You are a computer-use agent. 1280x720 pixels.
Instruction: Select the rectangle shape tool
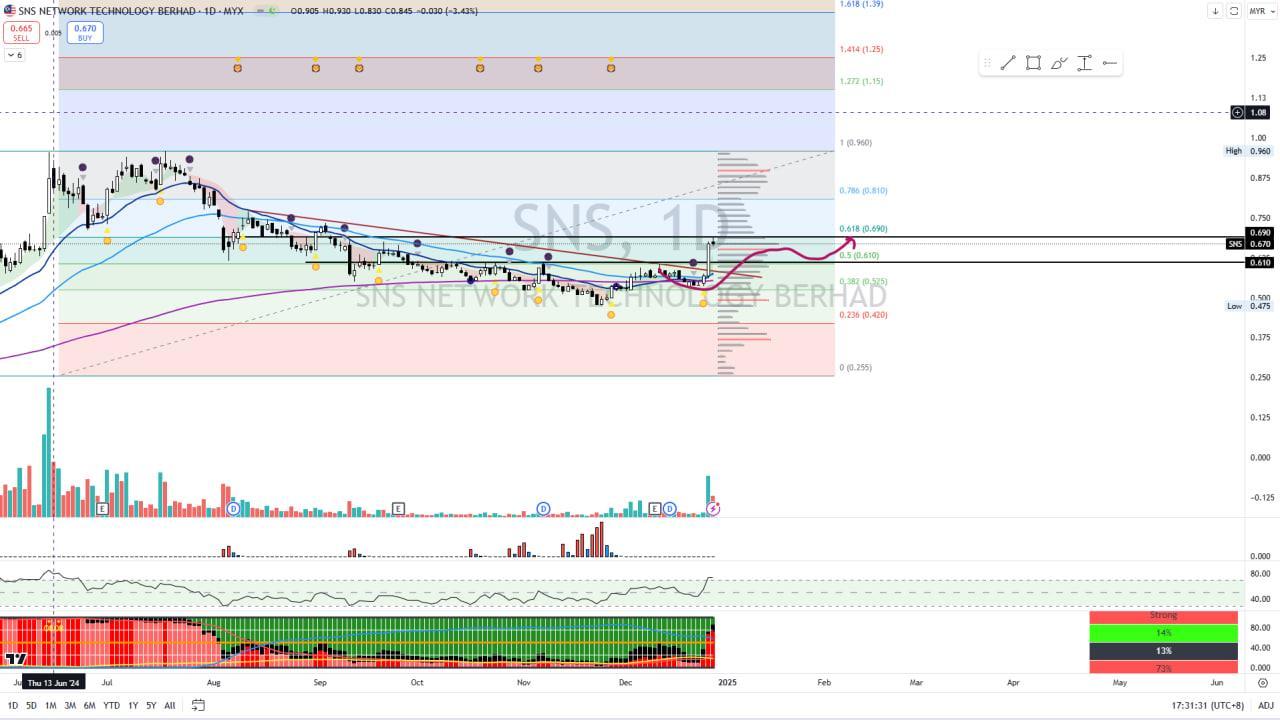click(1033, 63)
